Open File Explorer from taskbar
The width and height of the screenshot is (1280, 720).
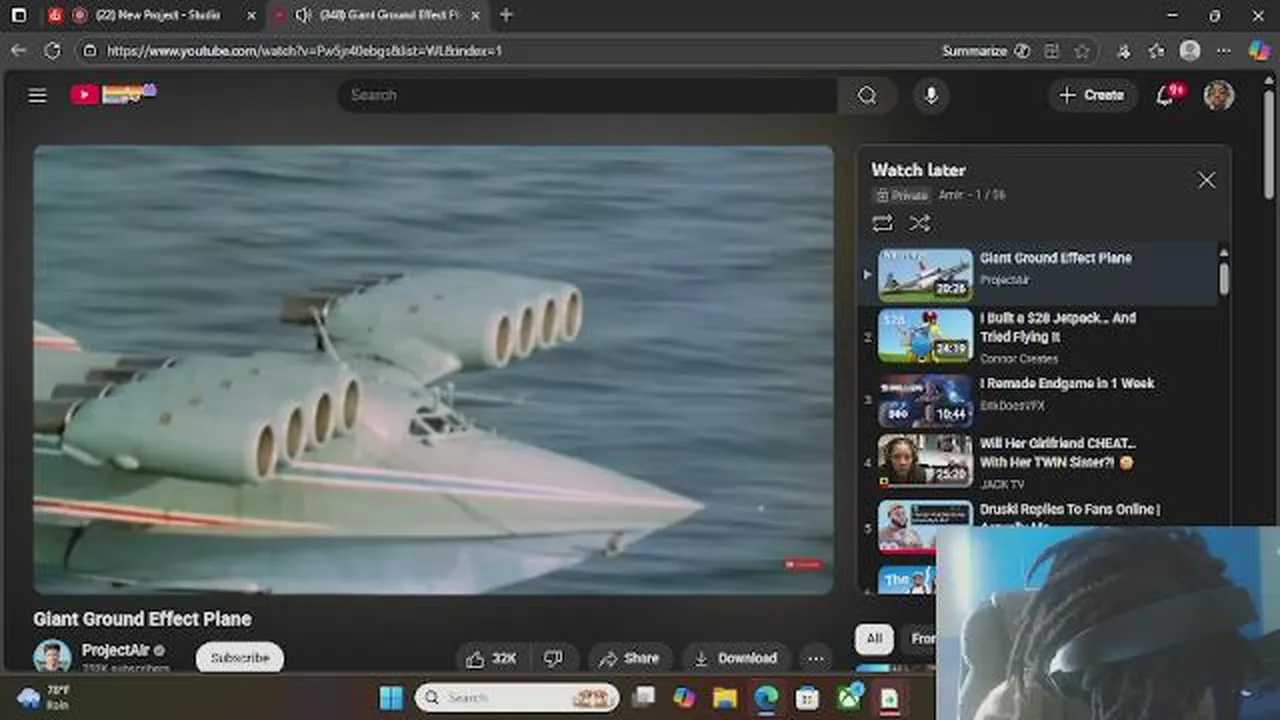(725, 697)
